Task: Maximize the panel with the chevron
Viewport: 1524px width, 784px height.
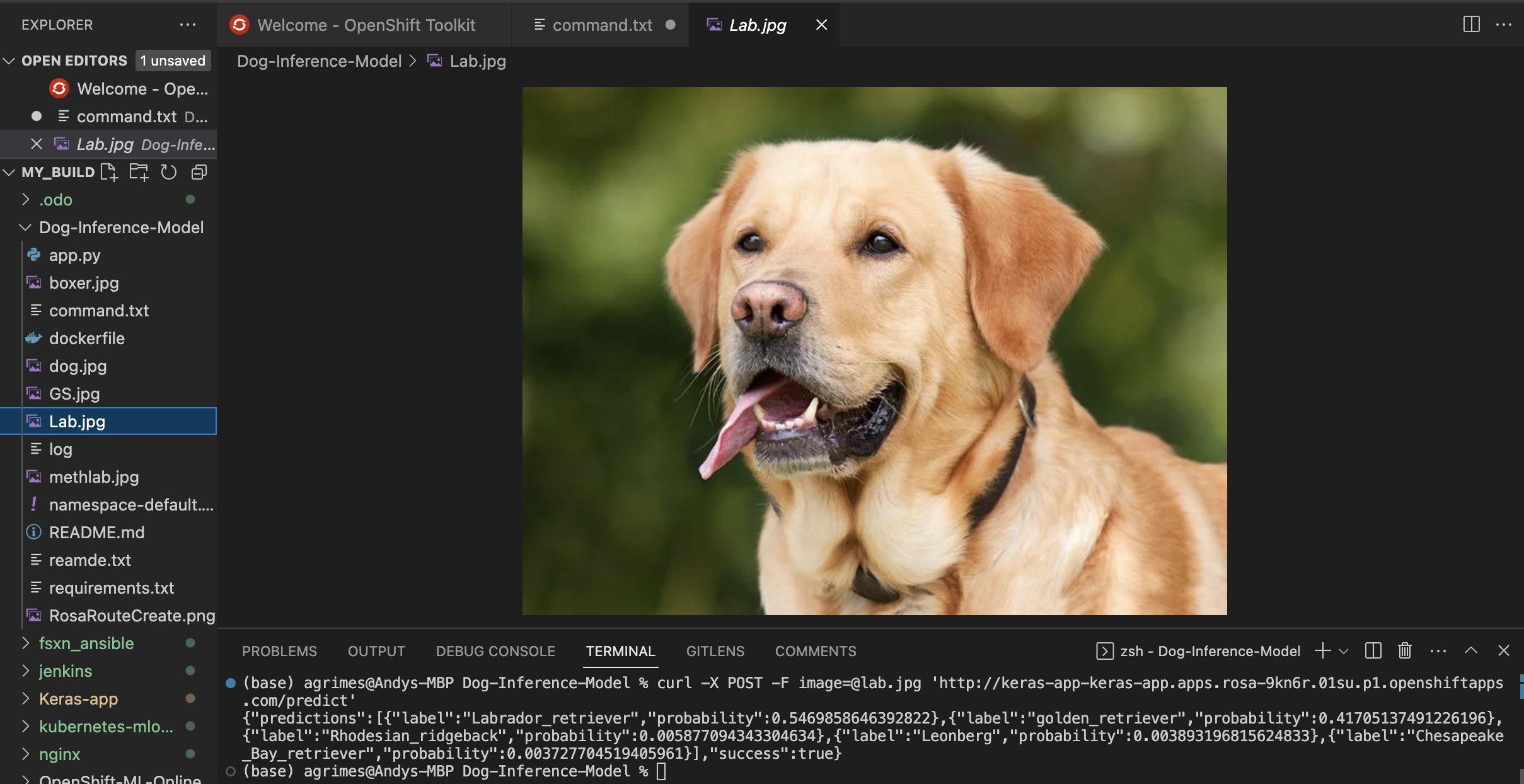Action: (x=1470, y=650)
